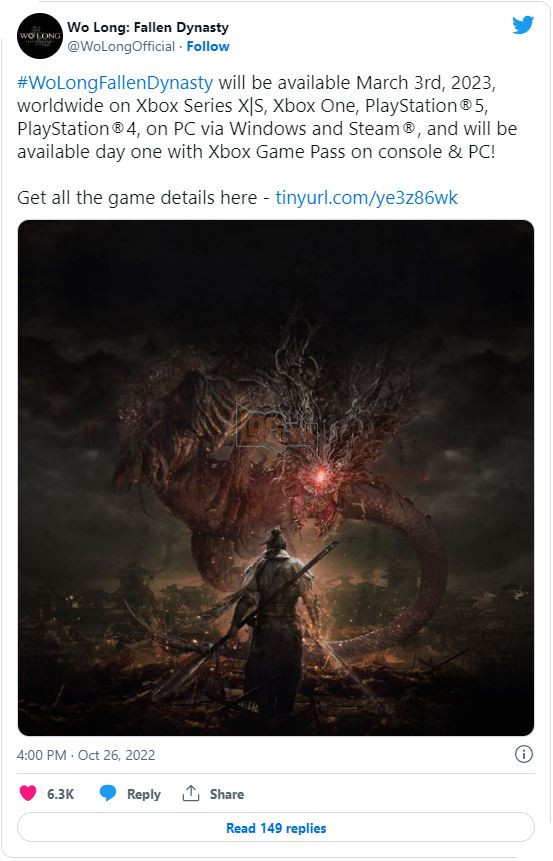This screenshot has width=553, height=861.
Task: Click the Reply text label
Action: [143, 794]
